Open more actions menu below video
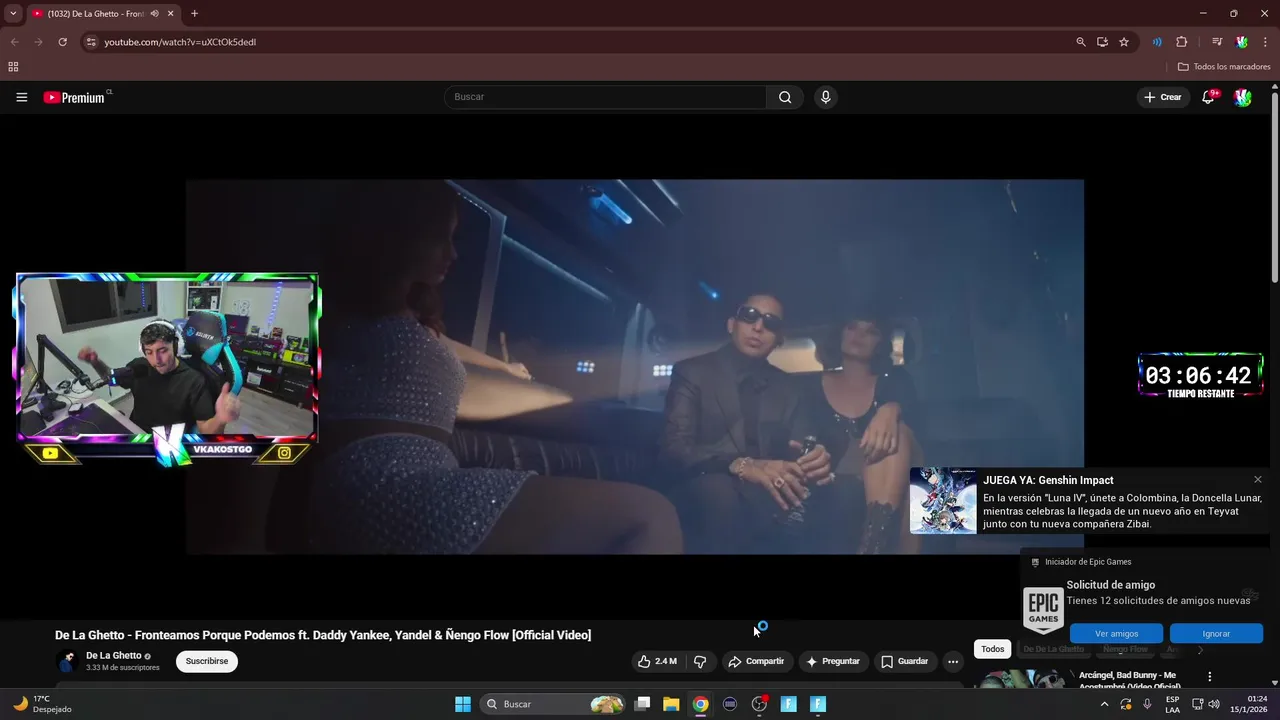This screenshot has width=1280, height=720. 953,661
